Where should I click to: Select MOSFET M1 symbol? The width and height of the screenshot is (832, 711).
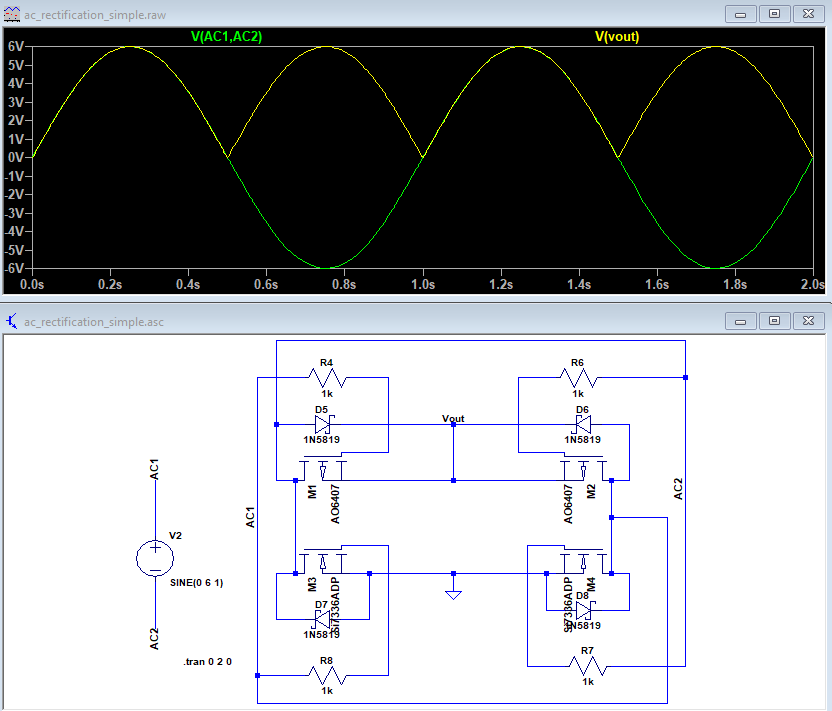[323, 468]
